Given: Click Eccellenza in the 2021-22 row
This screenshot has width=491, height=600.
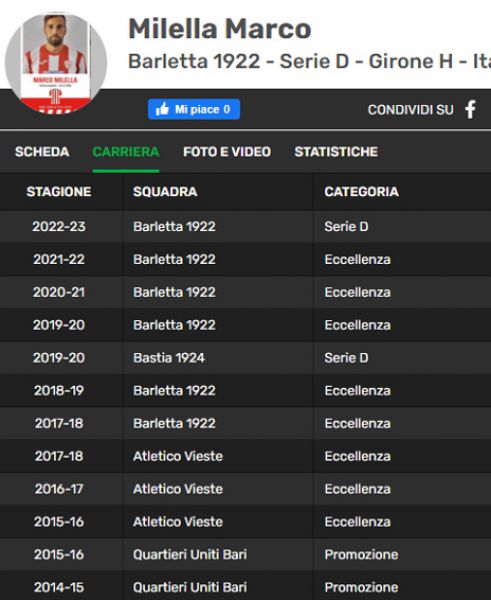Looking at the screenshot, I should click(x=357, y=259).
